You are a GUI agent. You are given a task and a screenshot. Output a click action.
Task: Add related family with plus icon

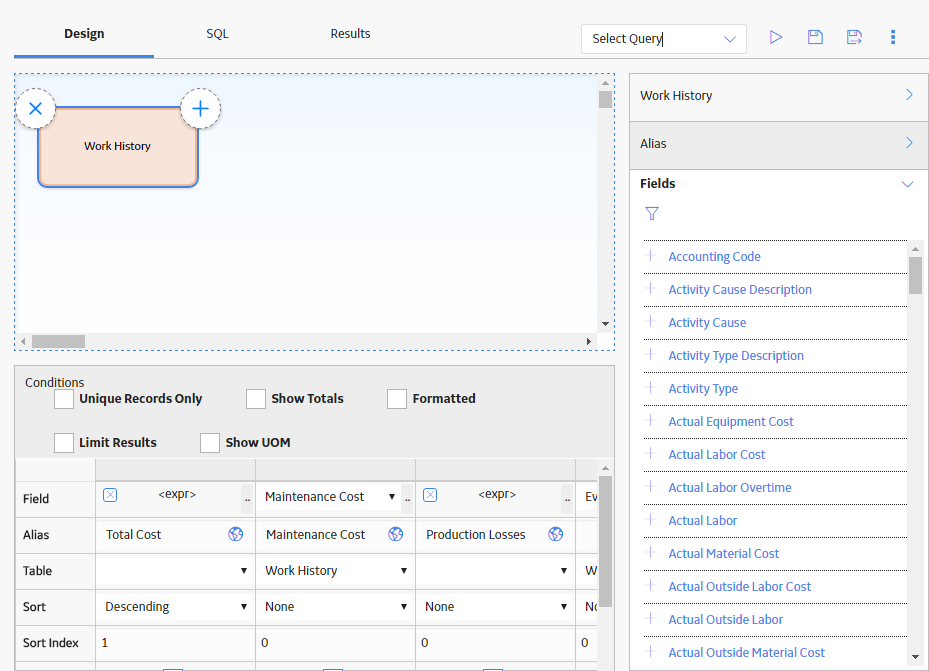click(200, 108)
